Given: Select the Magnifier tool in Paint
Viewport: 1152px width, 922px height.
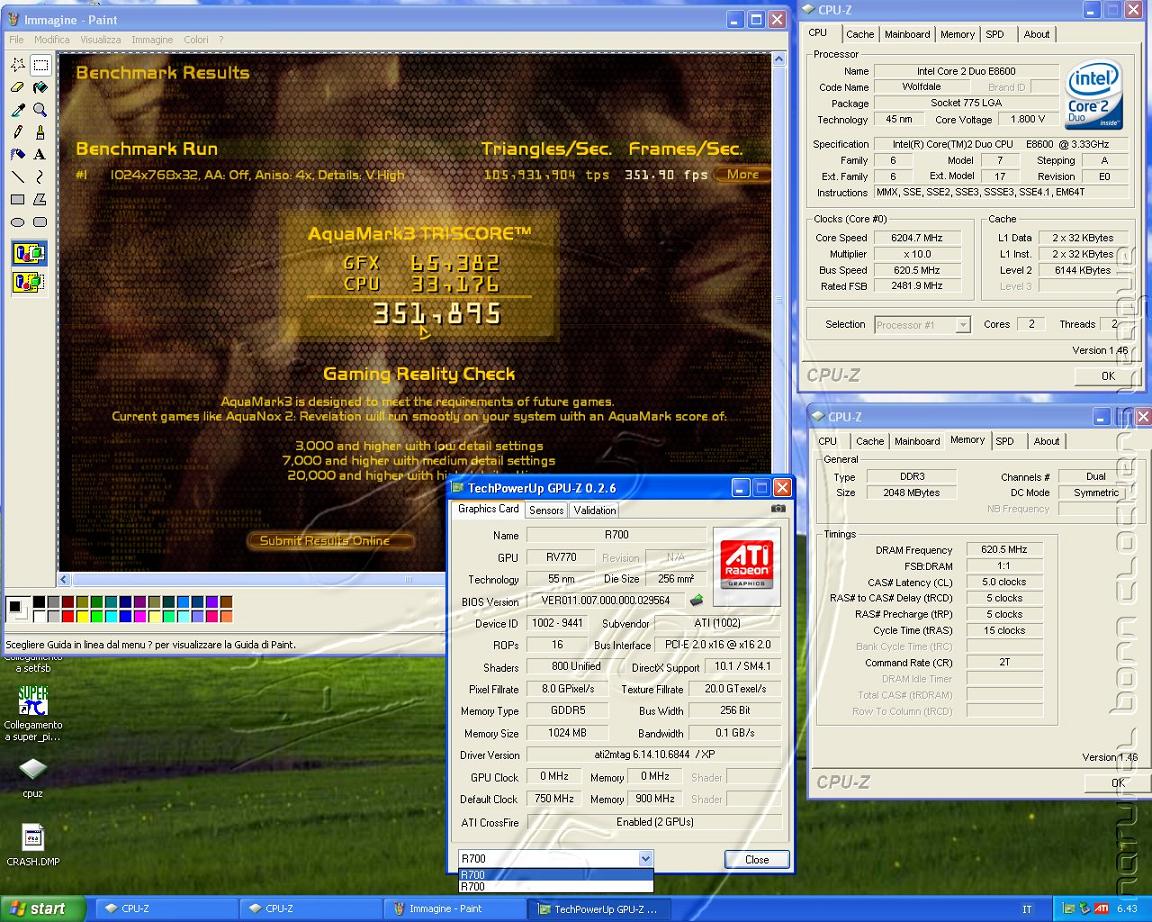Looking at the screenshot, I should [x=40, y=110].
